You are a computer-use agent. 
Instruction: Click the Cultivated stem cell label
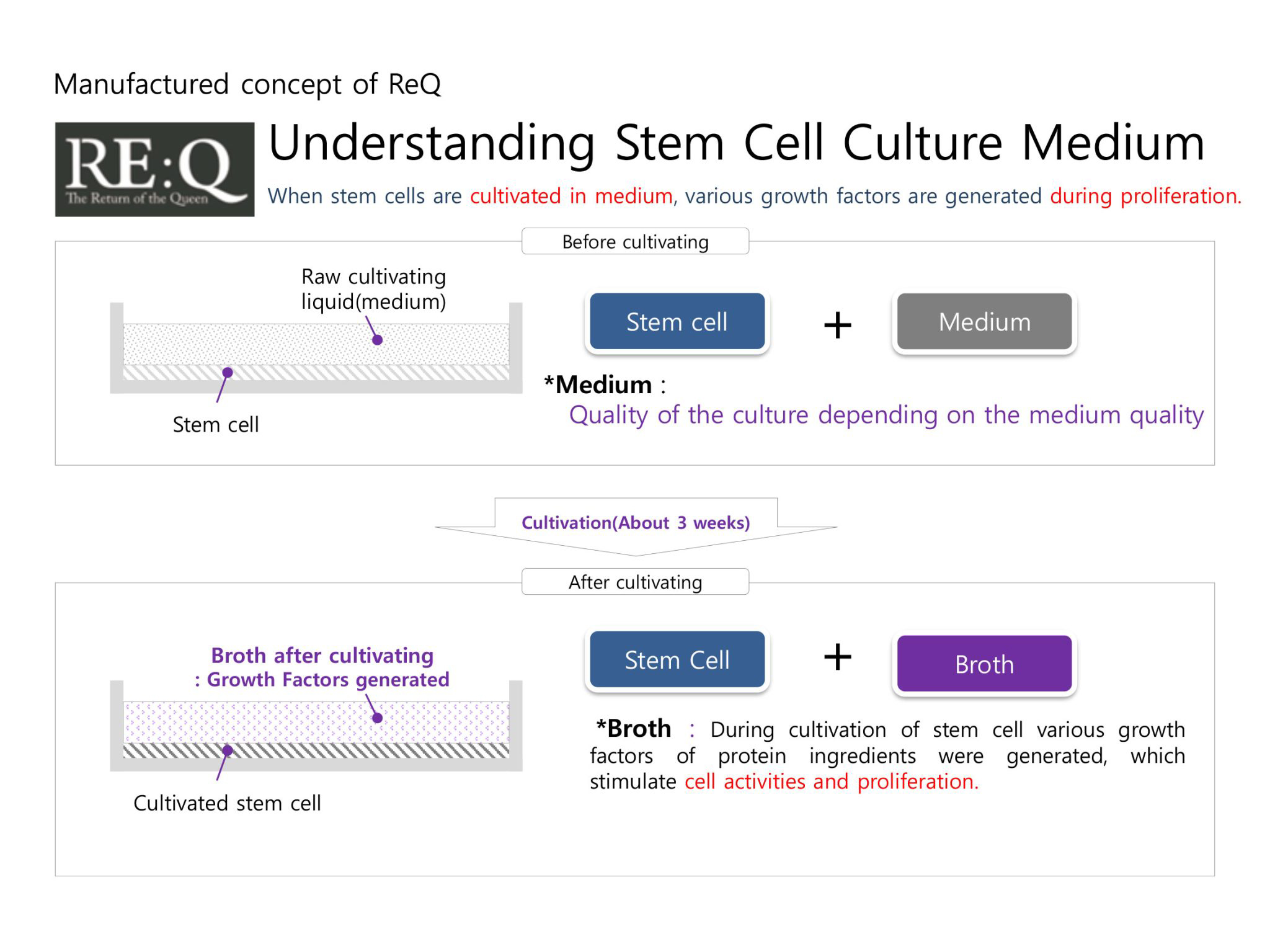coord(227,803)
